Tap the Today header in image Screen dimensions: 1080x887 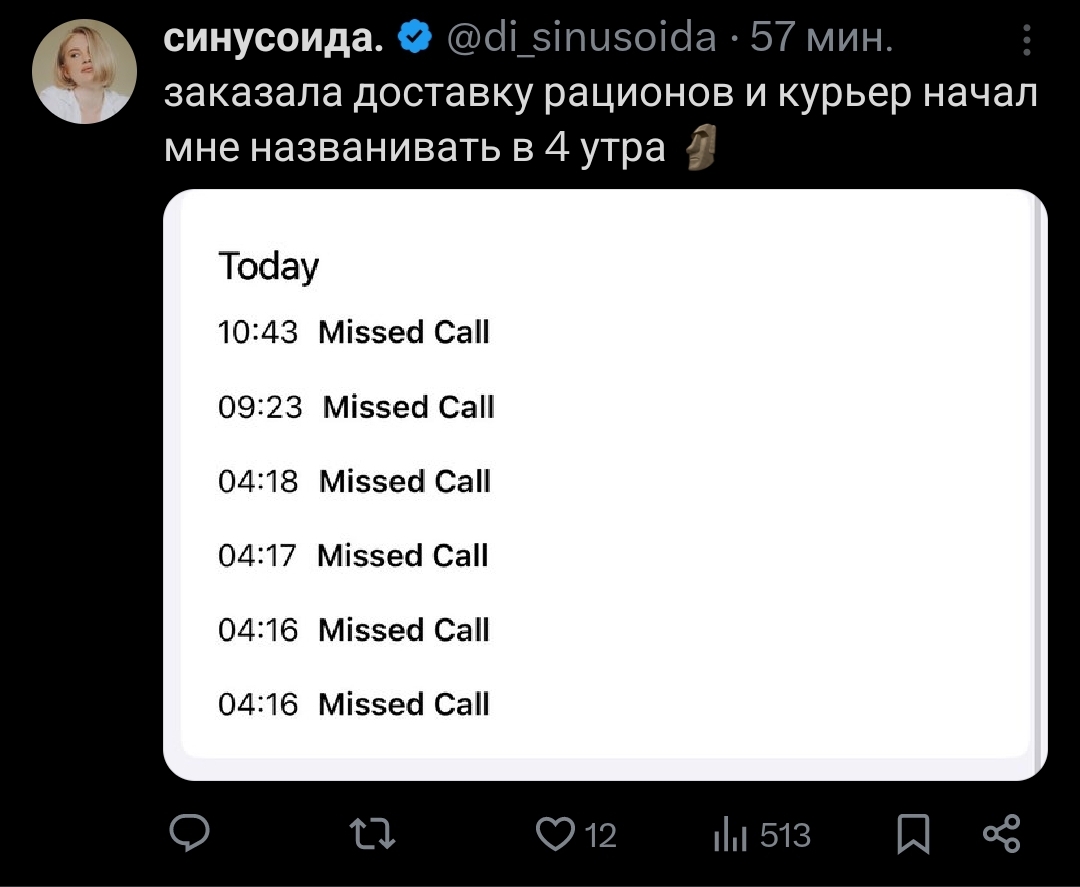(x=269, y=266)
